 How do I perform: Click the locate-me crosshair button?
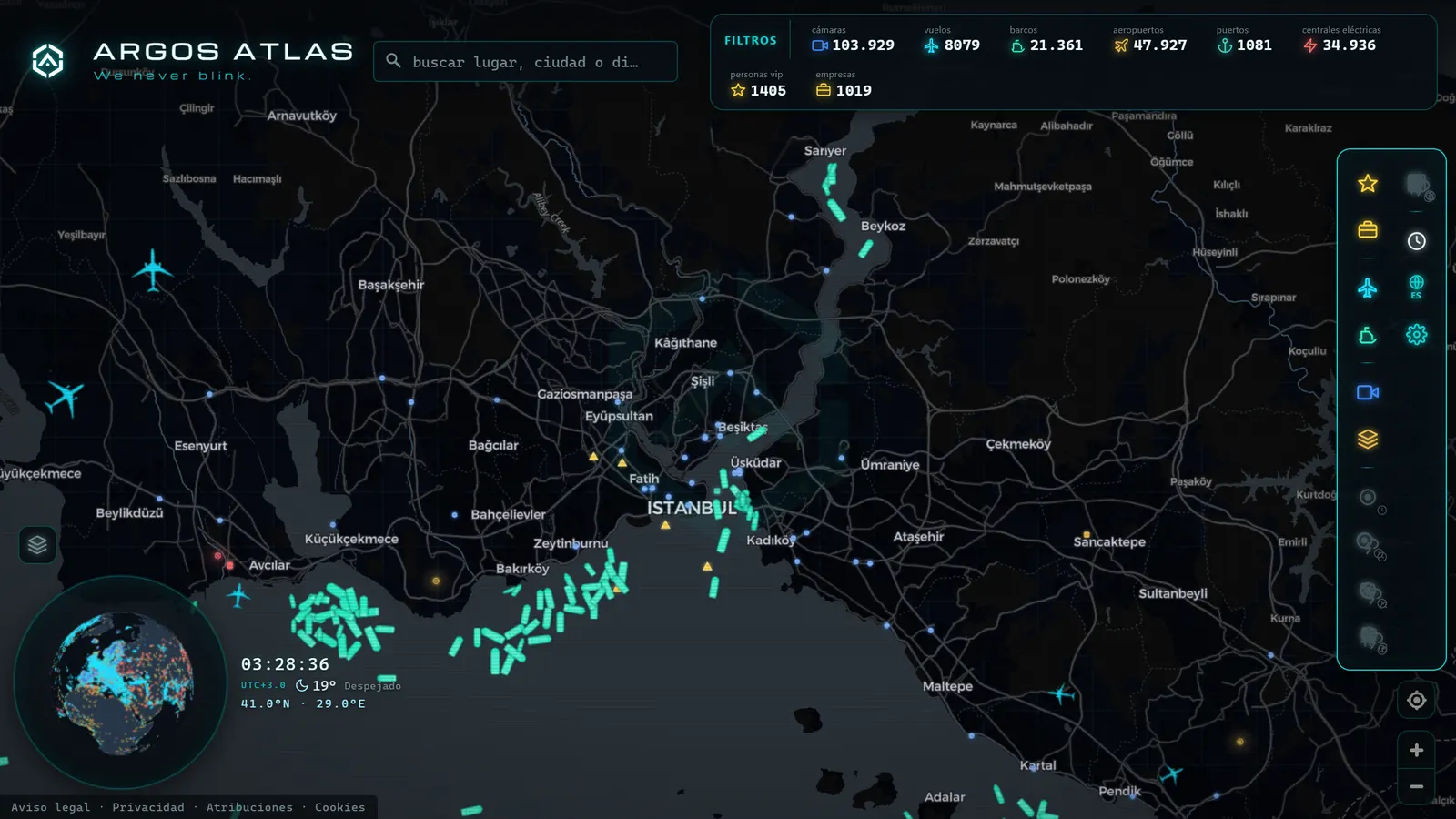pyautogui.click(x=1416, y=700)
